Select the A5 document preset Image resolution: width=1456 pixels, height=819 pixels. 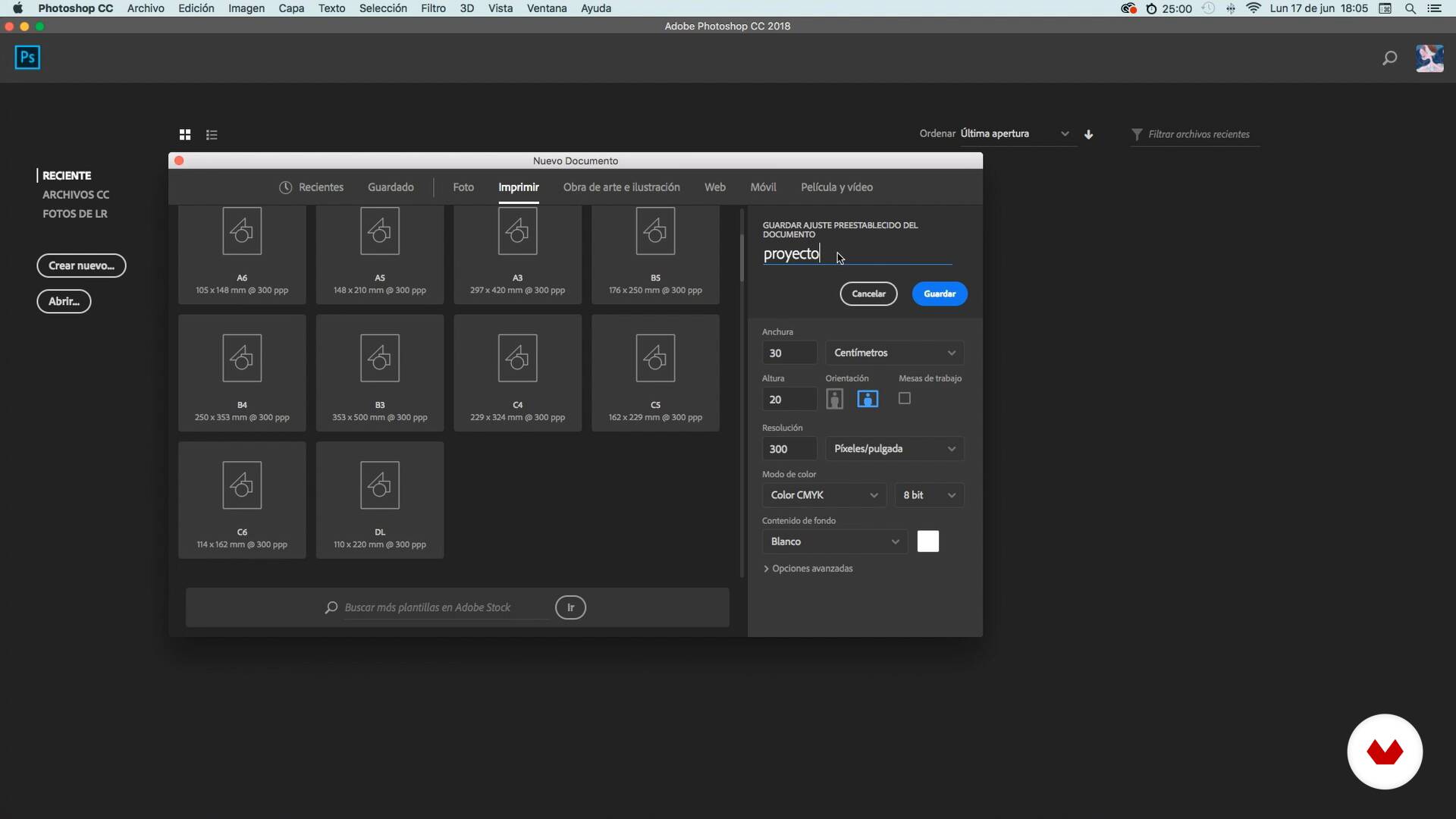pyautogui.click(x=380, y=253)
